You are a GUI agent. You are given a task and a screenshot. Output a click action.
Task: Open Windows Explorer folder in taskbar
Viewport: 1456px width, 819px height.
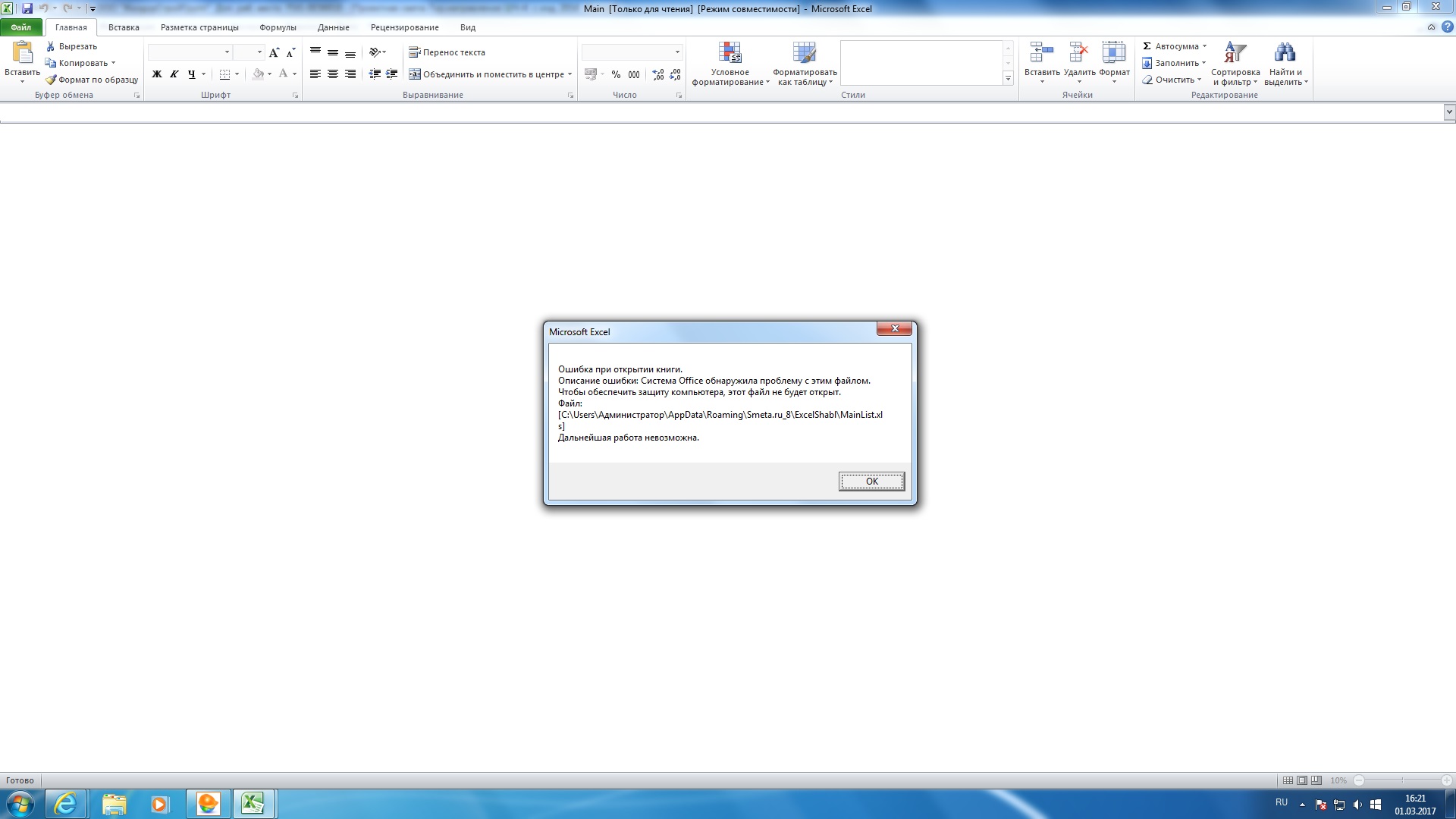pyautogui.click(x=114, y=804)
